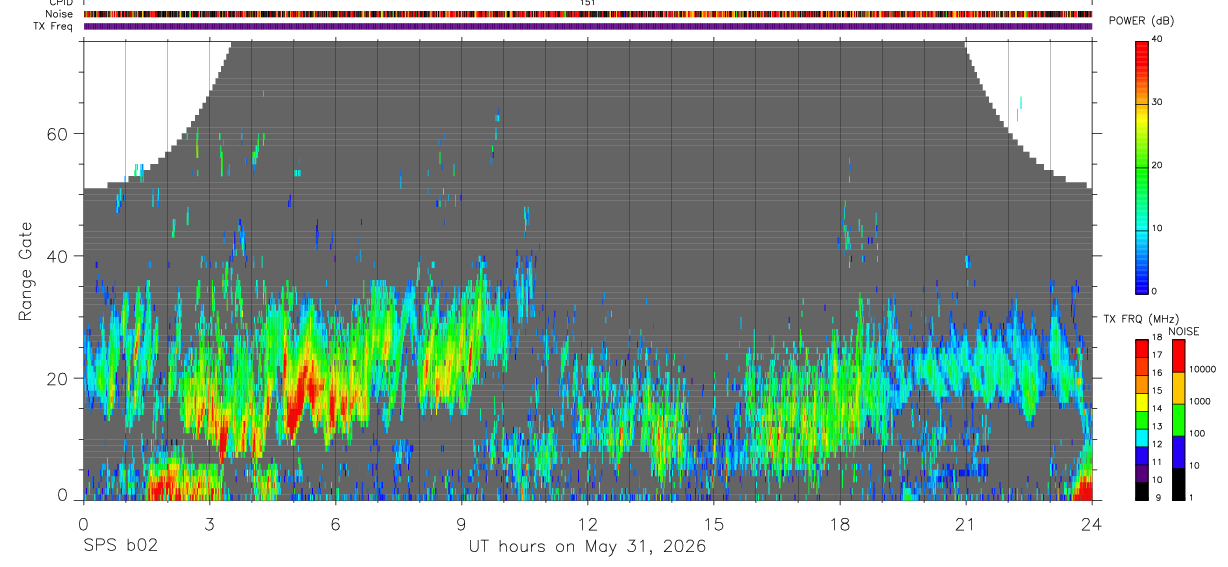Click the '18' UT hour tick
This screenshot has height=567, width=1228.
point(840,524)
